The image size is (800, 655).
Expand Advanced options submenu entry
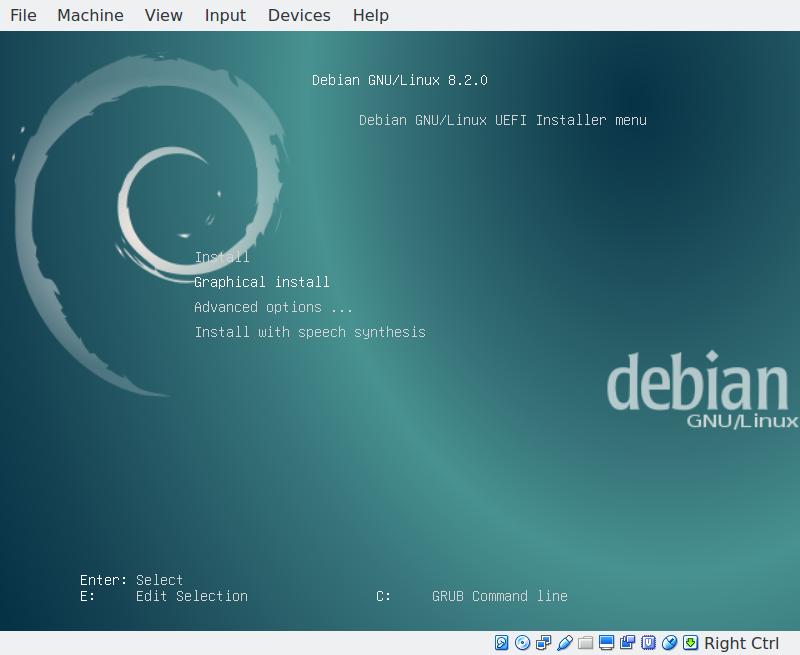(273, 307)
